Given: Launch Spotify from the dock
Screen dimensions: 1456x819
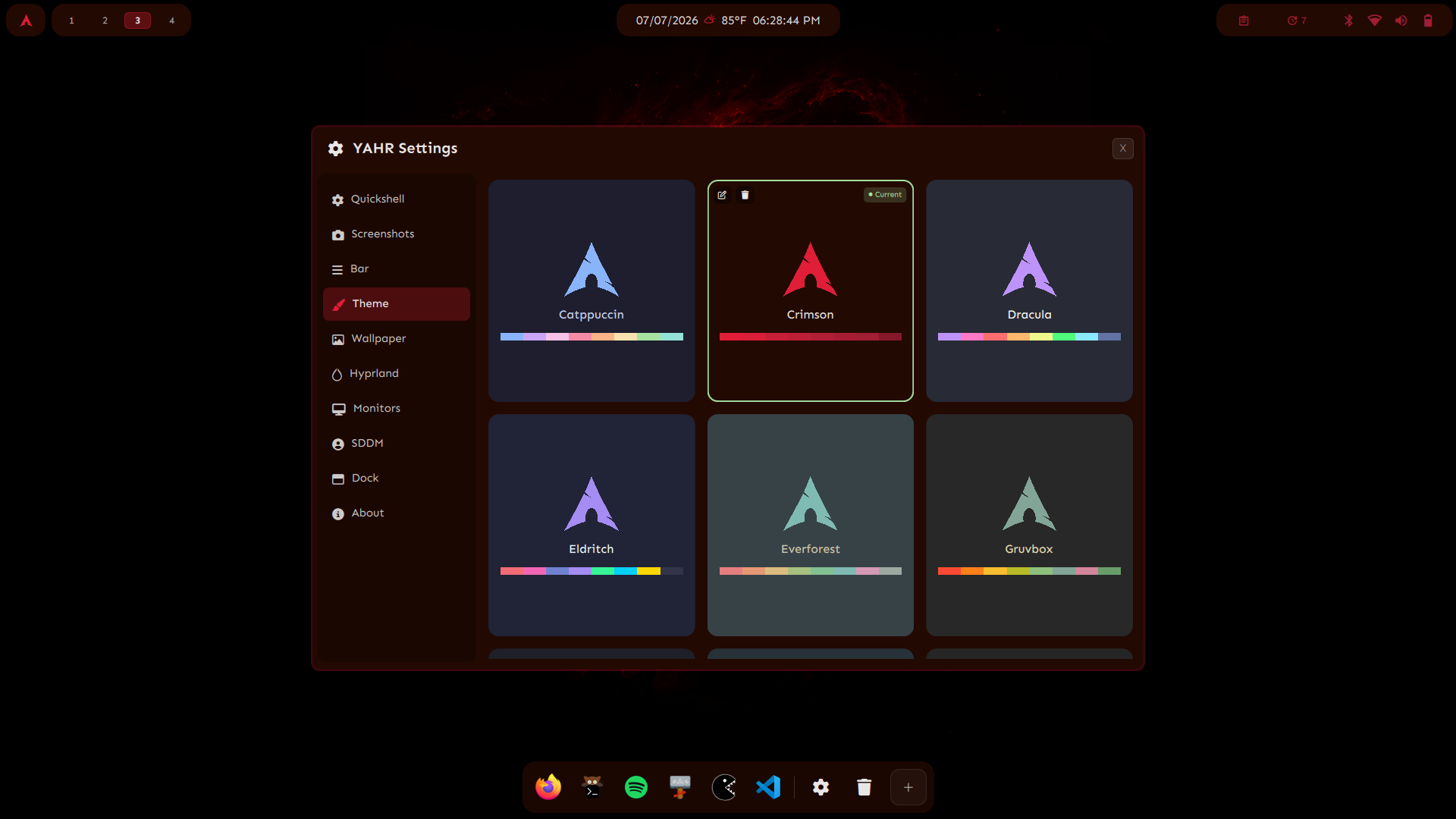Looking at the screenshot, I should (636, 787).
